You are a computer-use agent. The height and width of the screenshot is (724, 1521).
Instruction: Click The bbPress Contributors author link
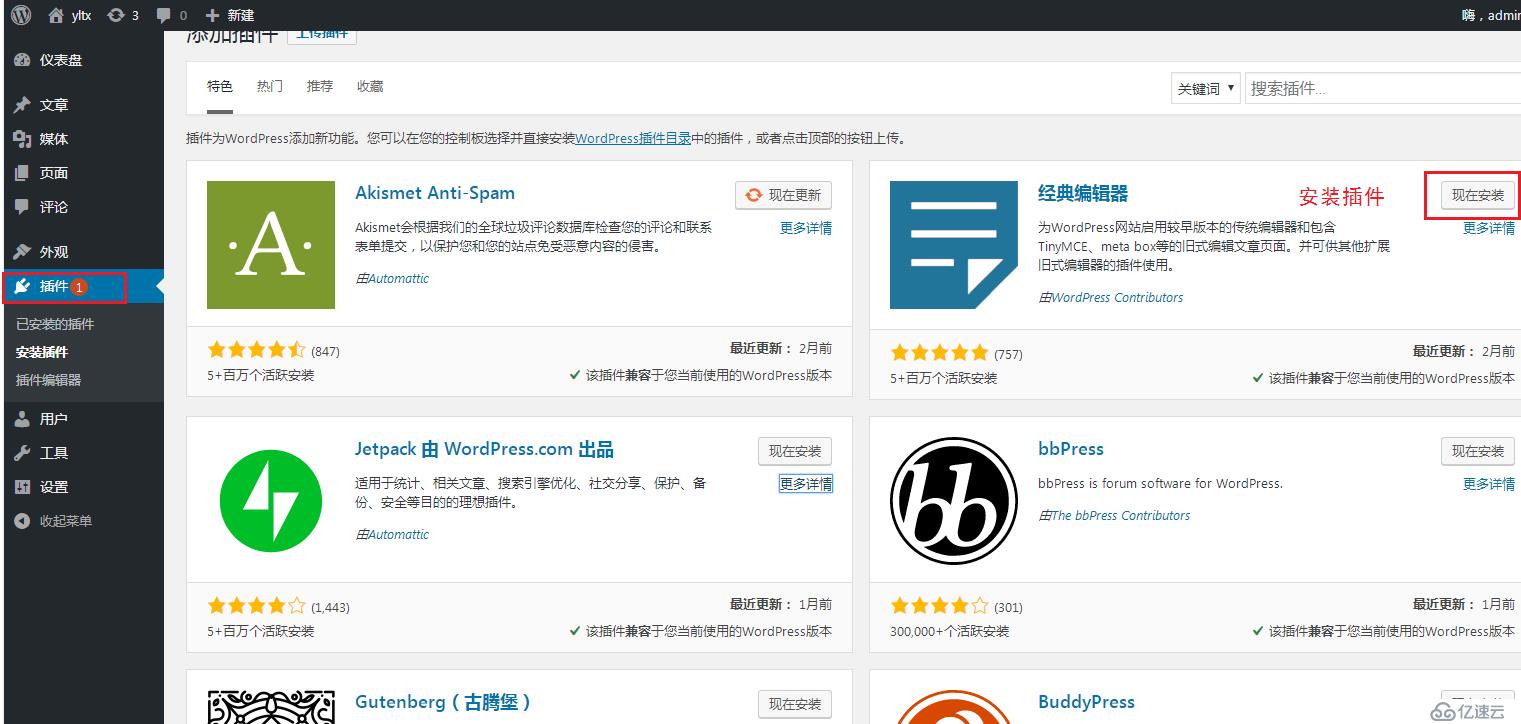[1120, 516]
